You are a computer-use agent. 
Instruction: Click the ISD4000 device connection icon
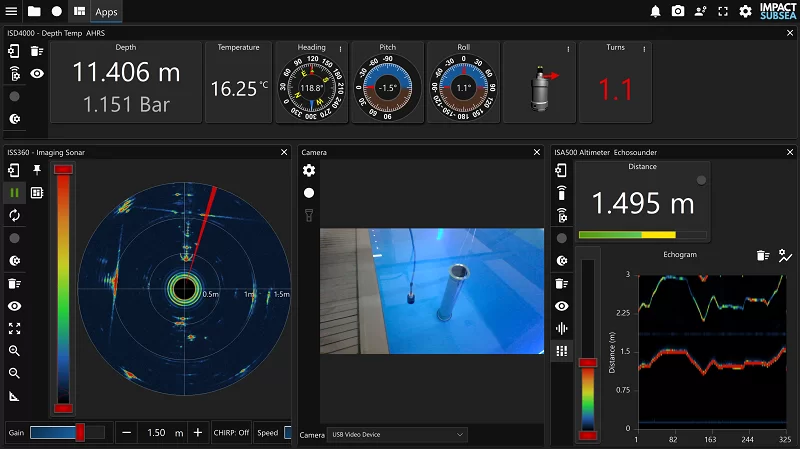click(14, 51)
